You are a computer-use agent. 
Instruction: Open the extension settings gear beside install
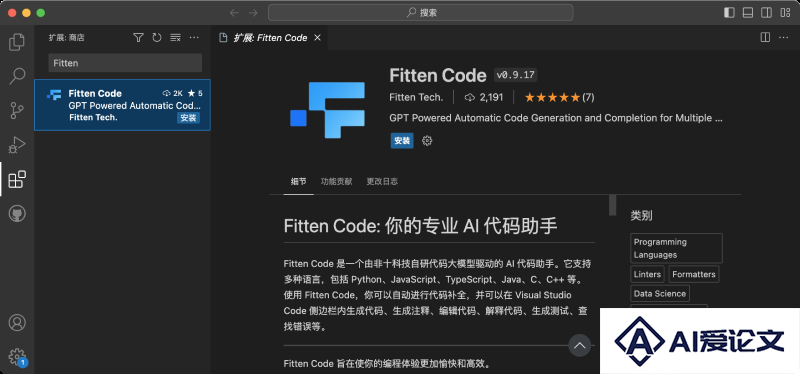coord(427,141)
